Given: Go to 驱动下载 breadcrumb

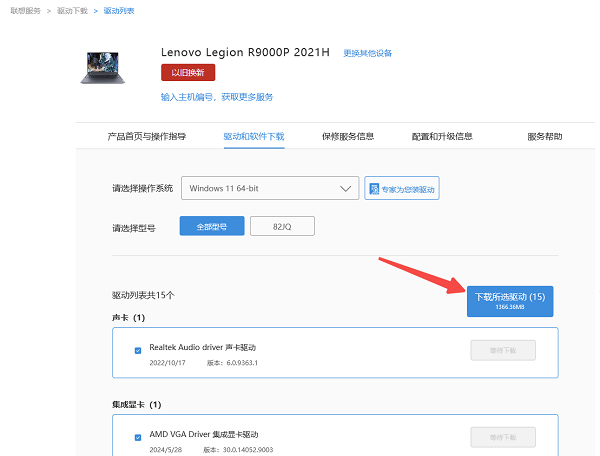Looking at the screenshot, I should pyautogui.click(x=72, y=11).
